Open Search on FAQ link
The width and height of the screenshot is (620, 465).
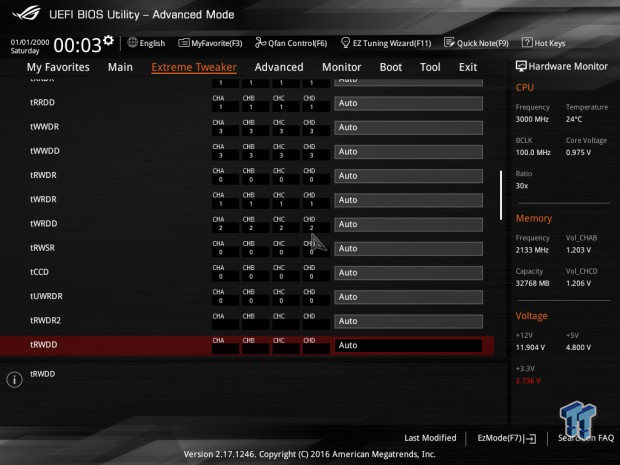[586, 438]
